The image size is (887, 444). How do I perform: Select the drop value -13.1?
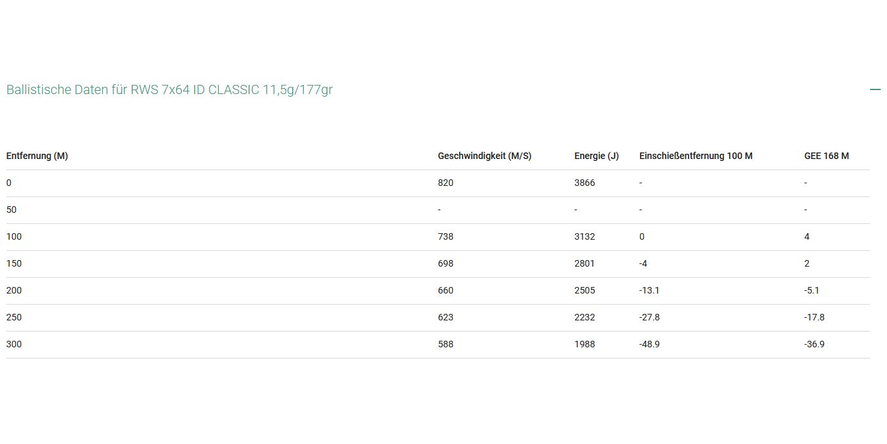pyautogui.click(x=650, y=291)
